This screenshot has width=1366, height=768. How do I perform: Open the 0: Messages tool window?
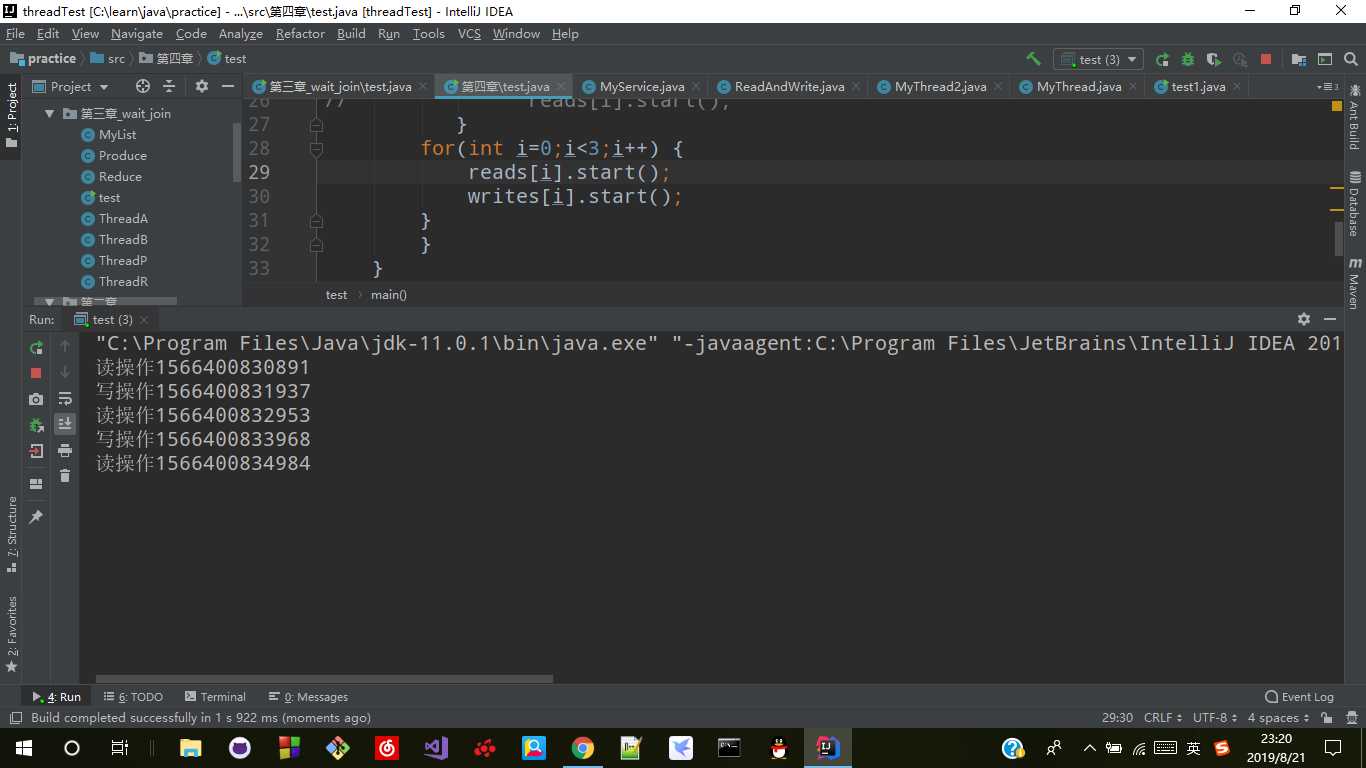tap(308, 697)
